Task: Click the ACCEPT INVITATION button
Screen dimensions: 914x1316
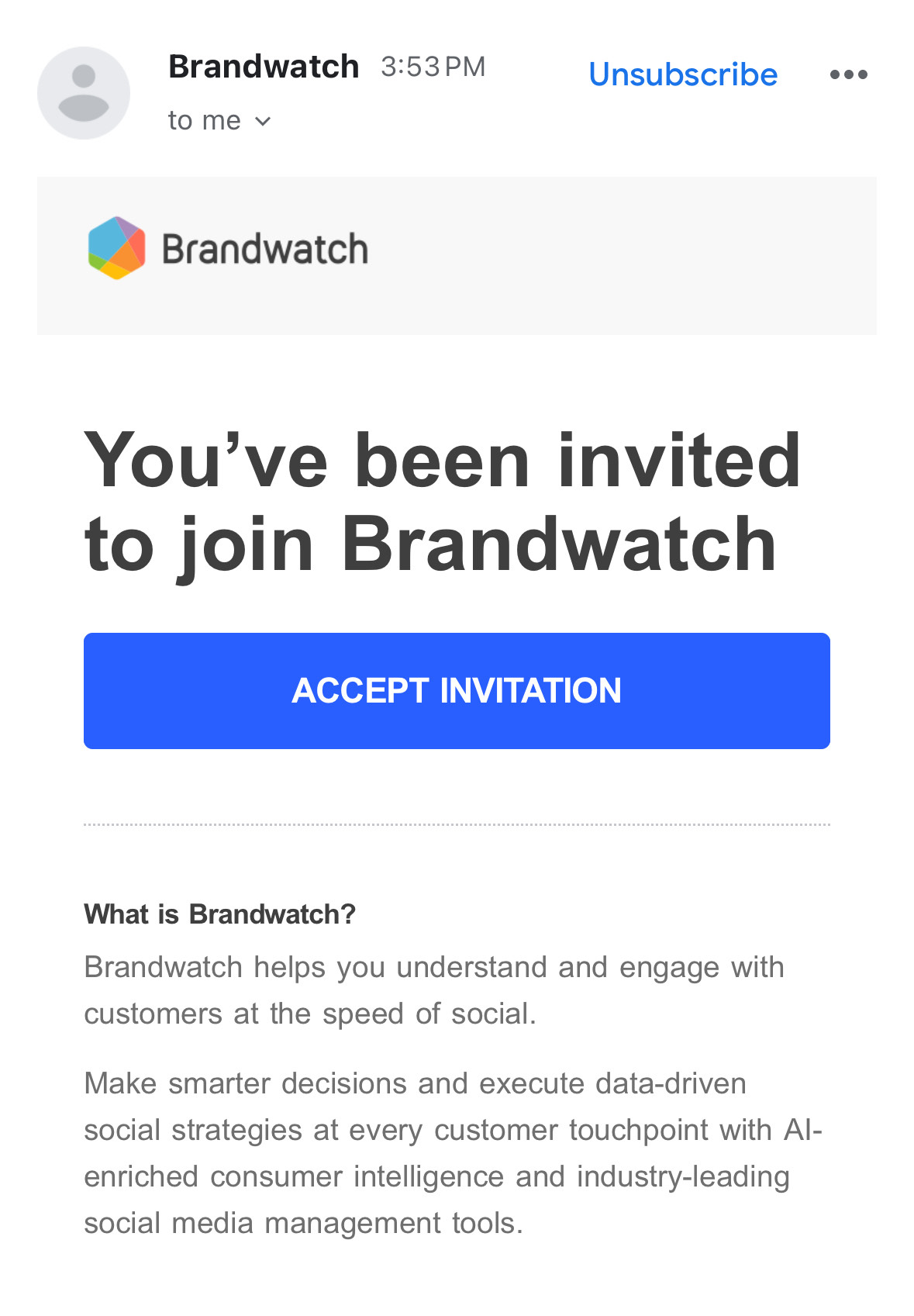Action: (x=457, y=691)
